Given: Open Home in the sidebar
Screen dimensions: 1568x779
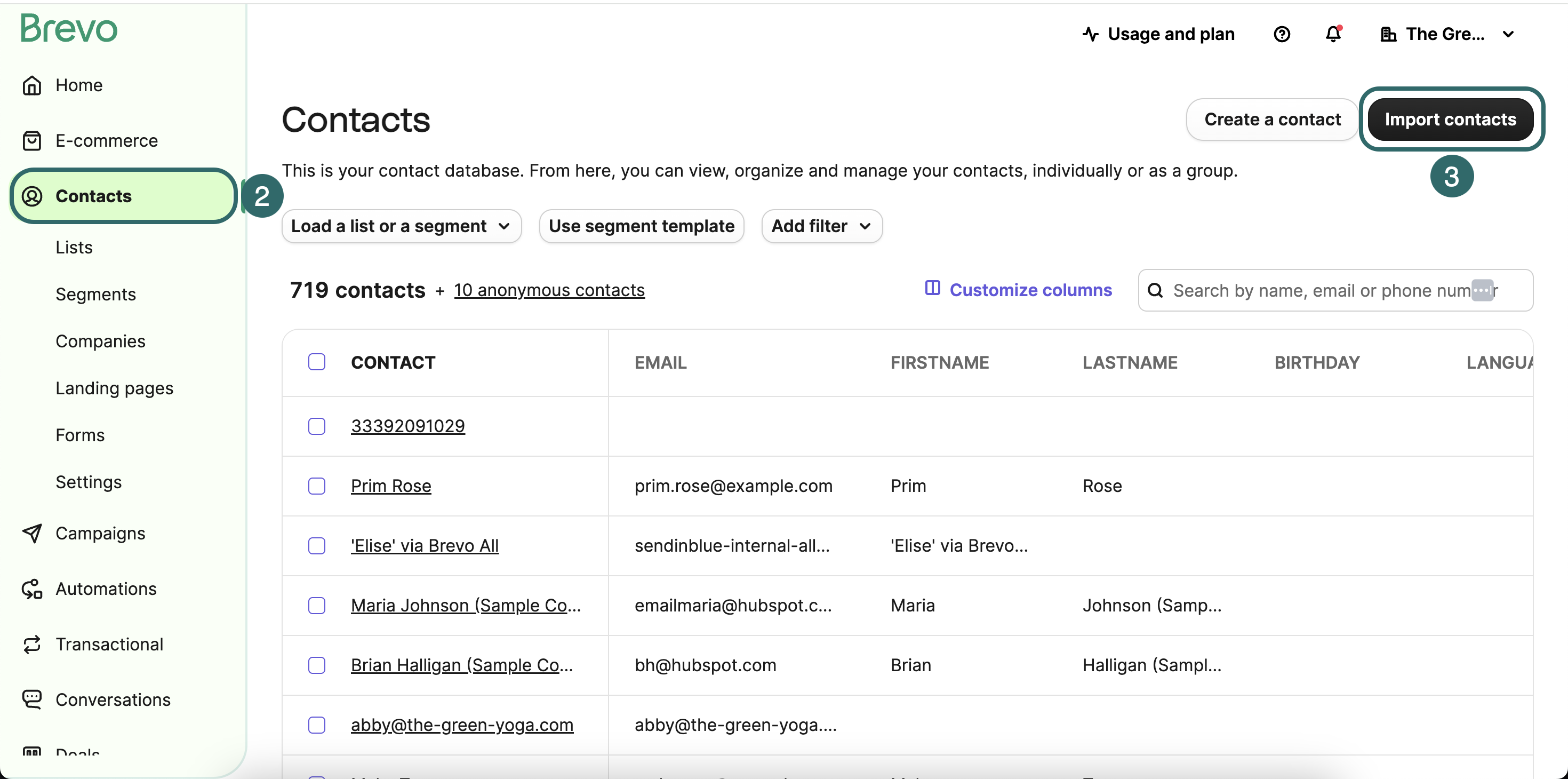Looking at the screenshot, I should [x=78, y=85].
